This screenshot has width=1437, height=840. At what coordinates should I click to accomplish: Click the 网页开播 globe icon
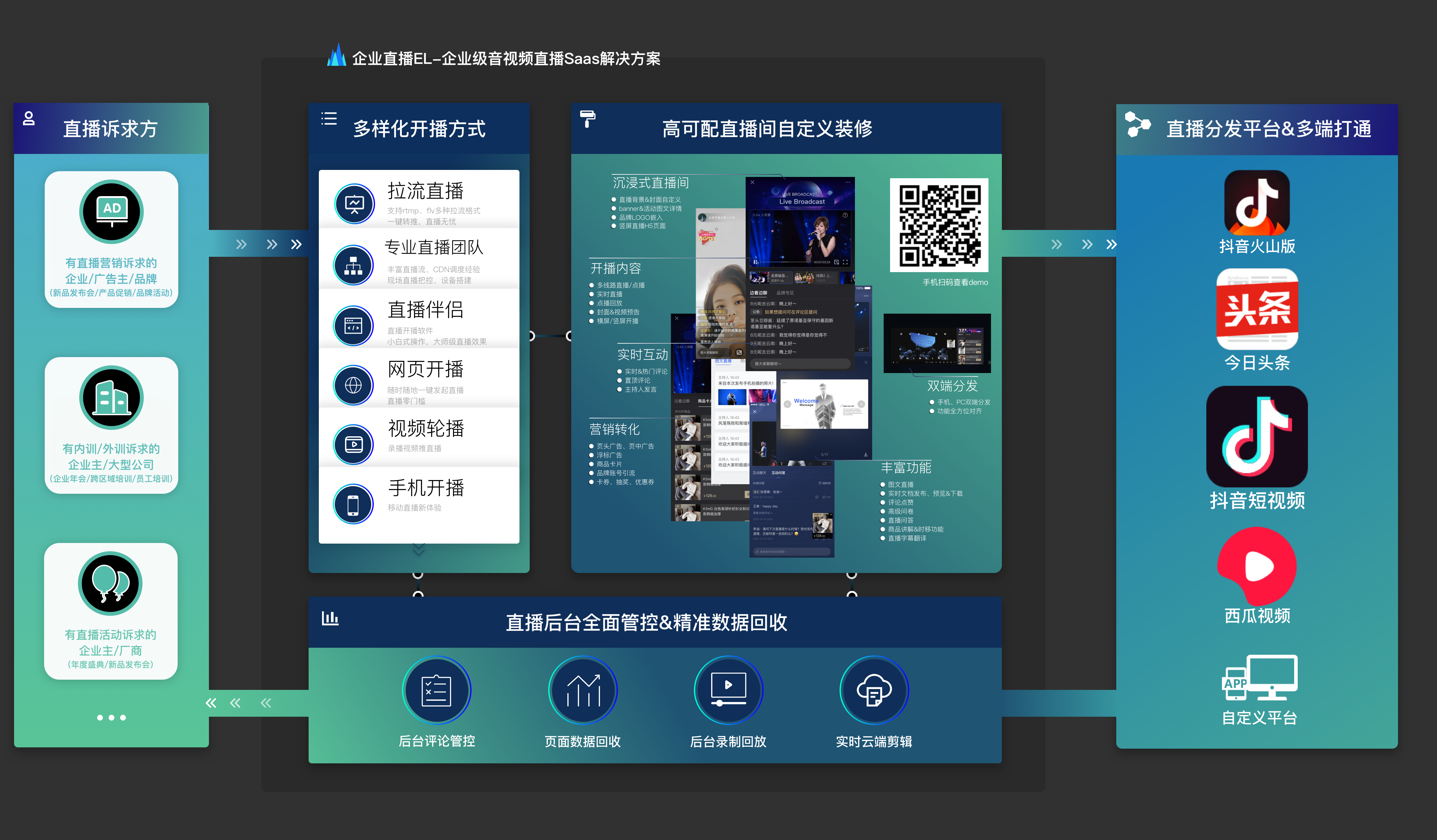pos(354,386)
